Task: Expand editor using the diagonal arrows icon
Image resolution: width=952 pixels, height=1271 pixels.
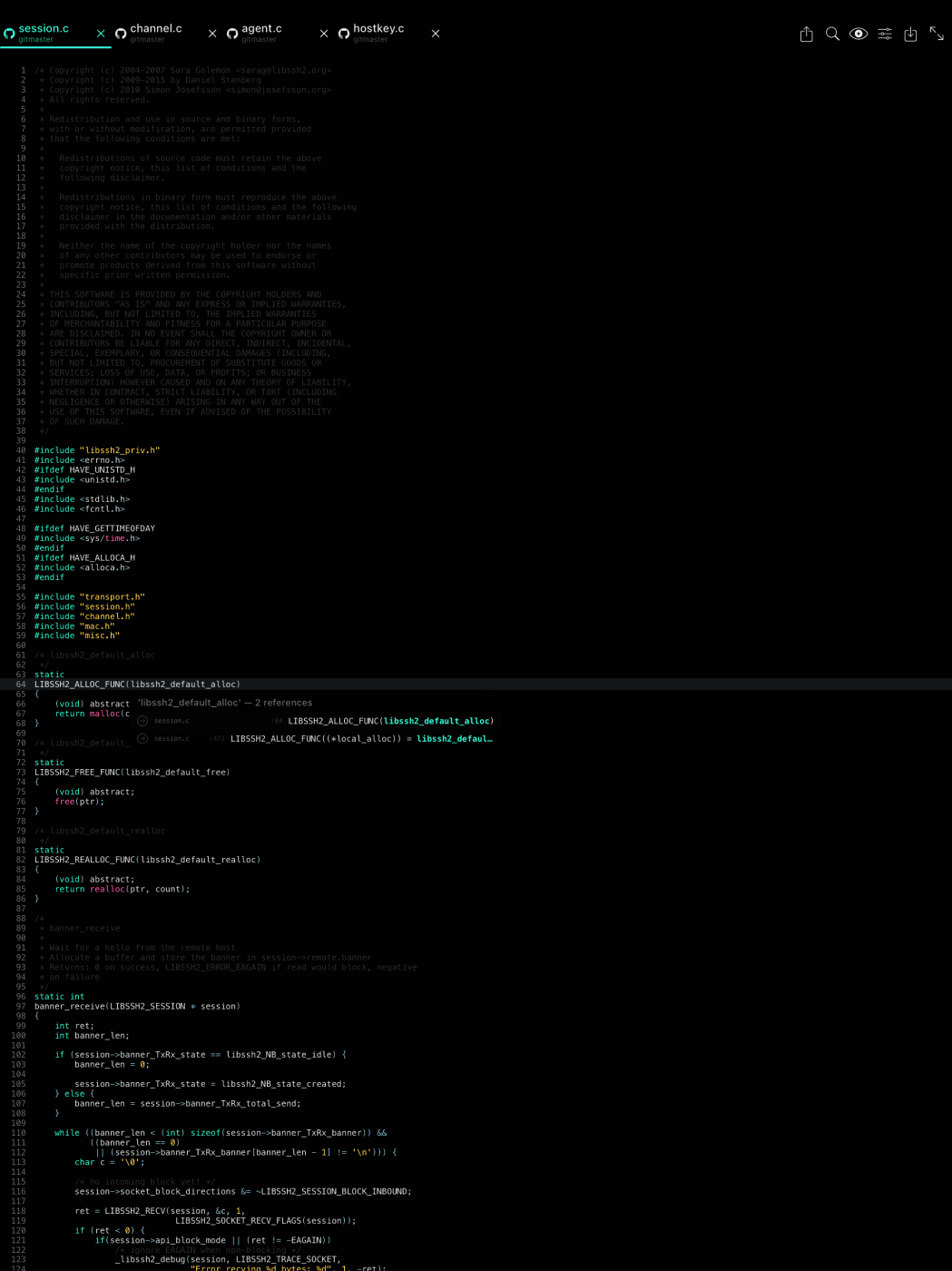Action: point(937,34)
